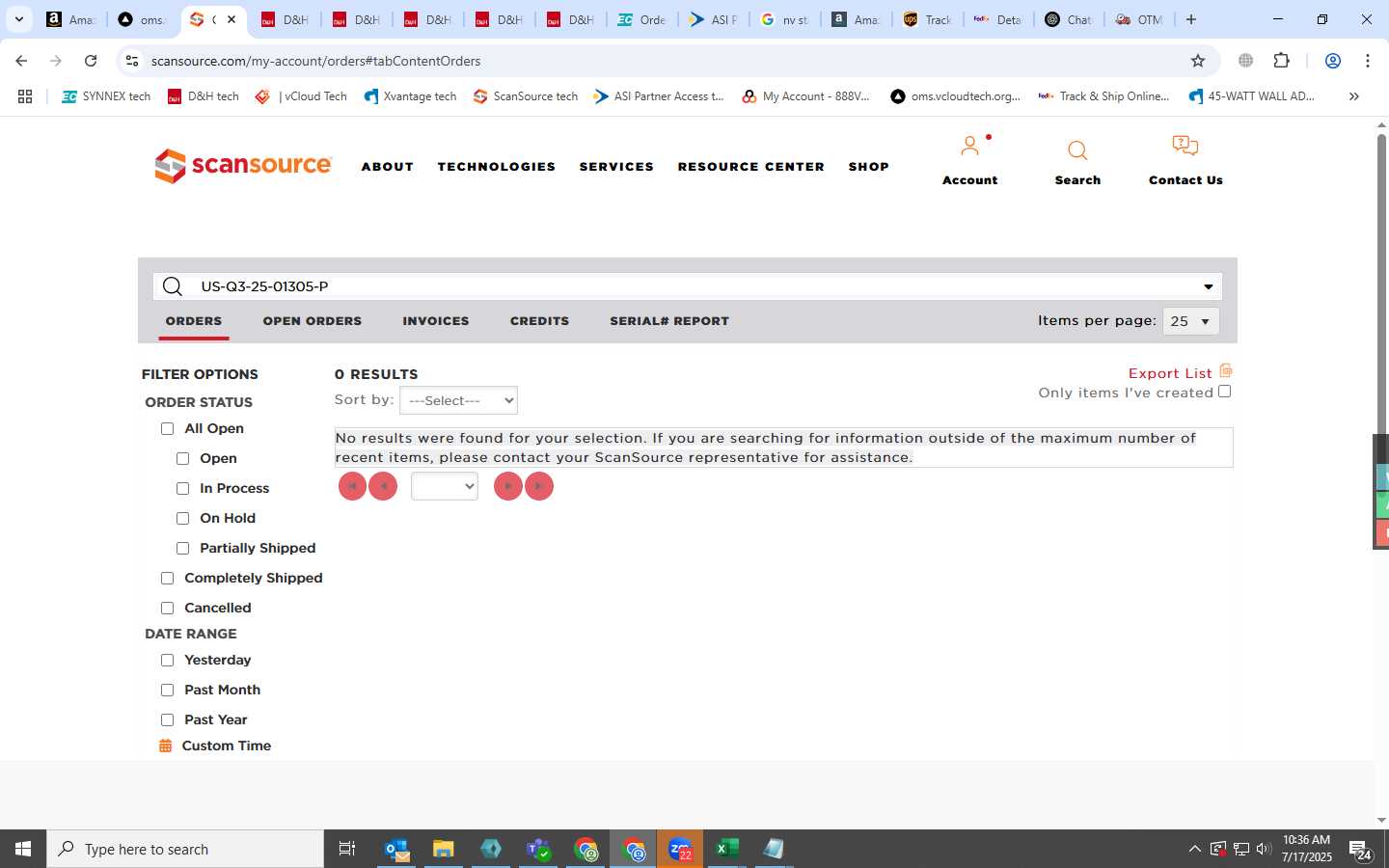Check the Completely Shipped filter
Image resolution: width=1389 pixels, height=868 pixels.
click(x=167, y=579)
